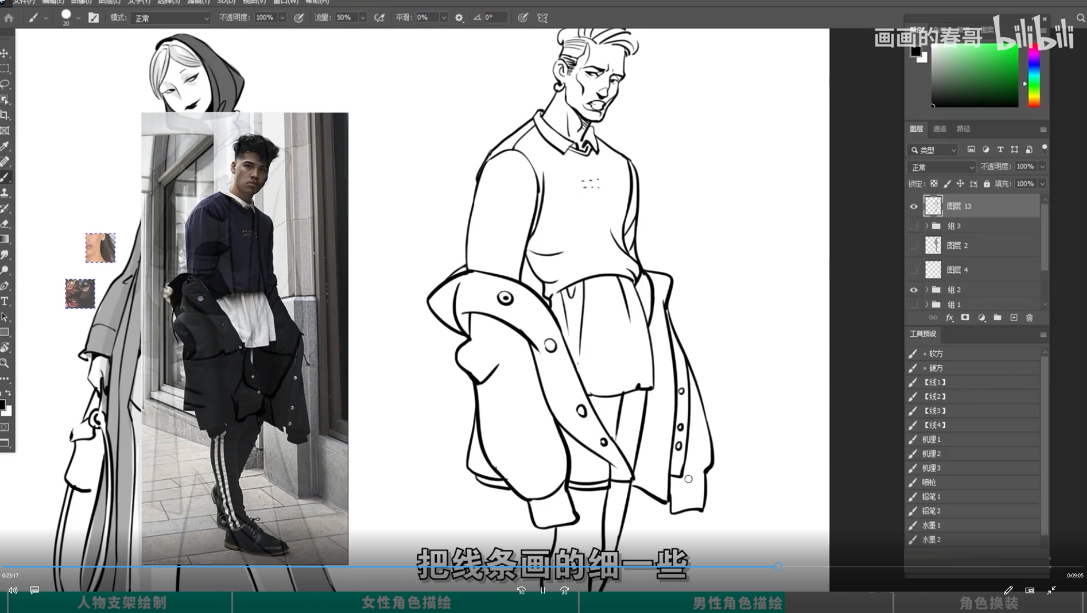The height and width of the screenshot is (613, 1087).
Task: Toggle pressure for opacity icon
Action: [x=299, y=18]
